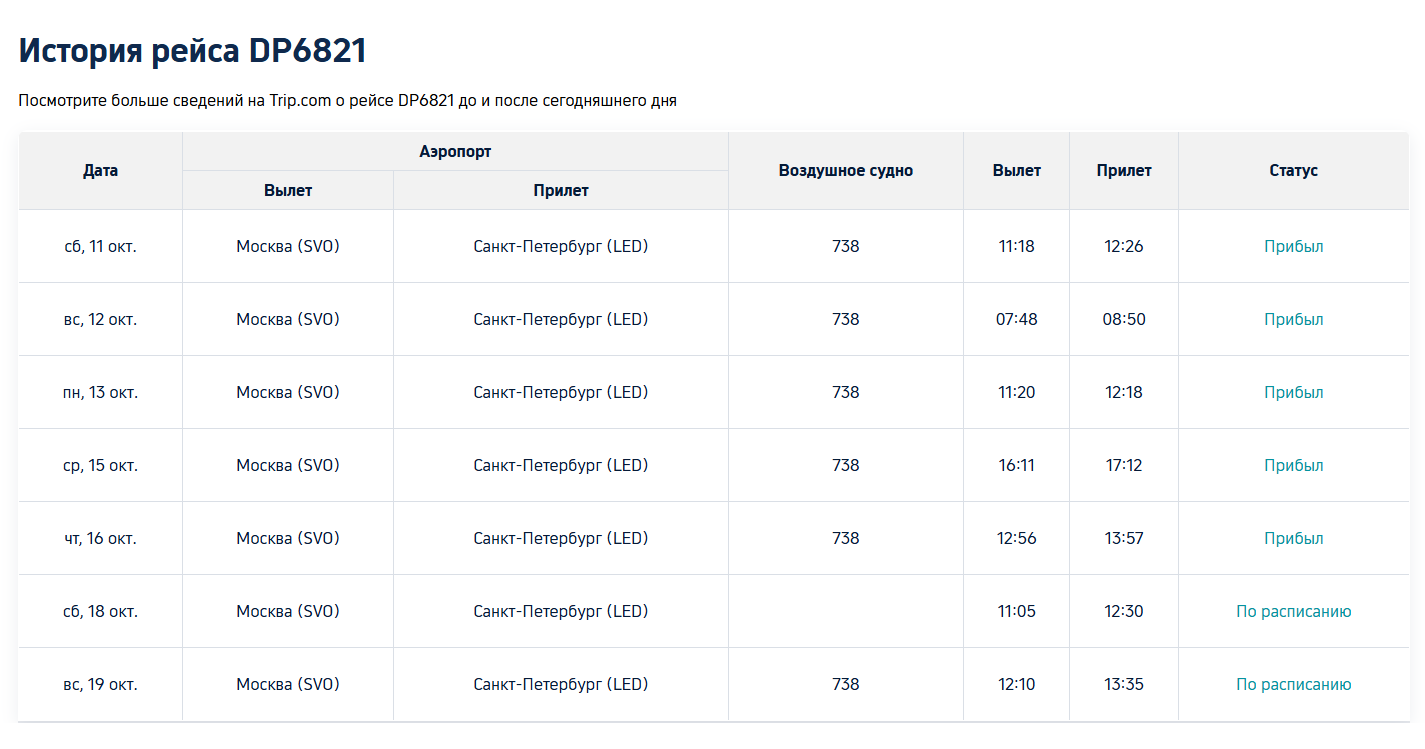
Task: Click the 'Аэропорт' header cell
Action: click(455, 151)
